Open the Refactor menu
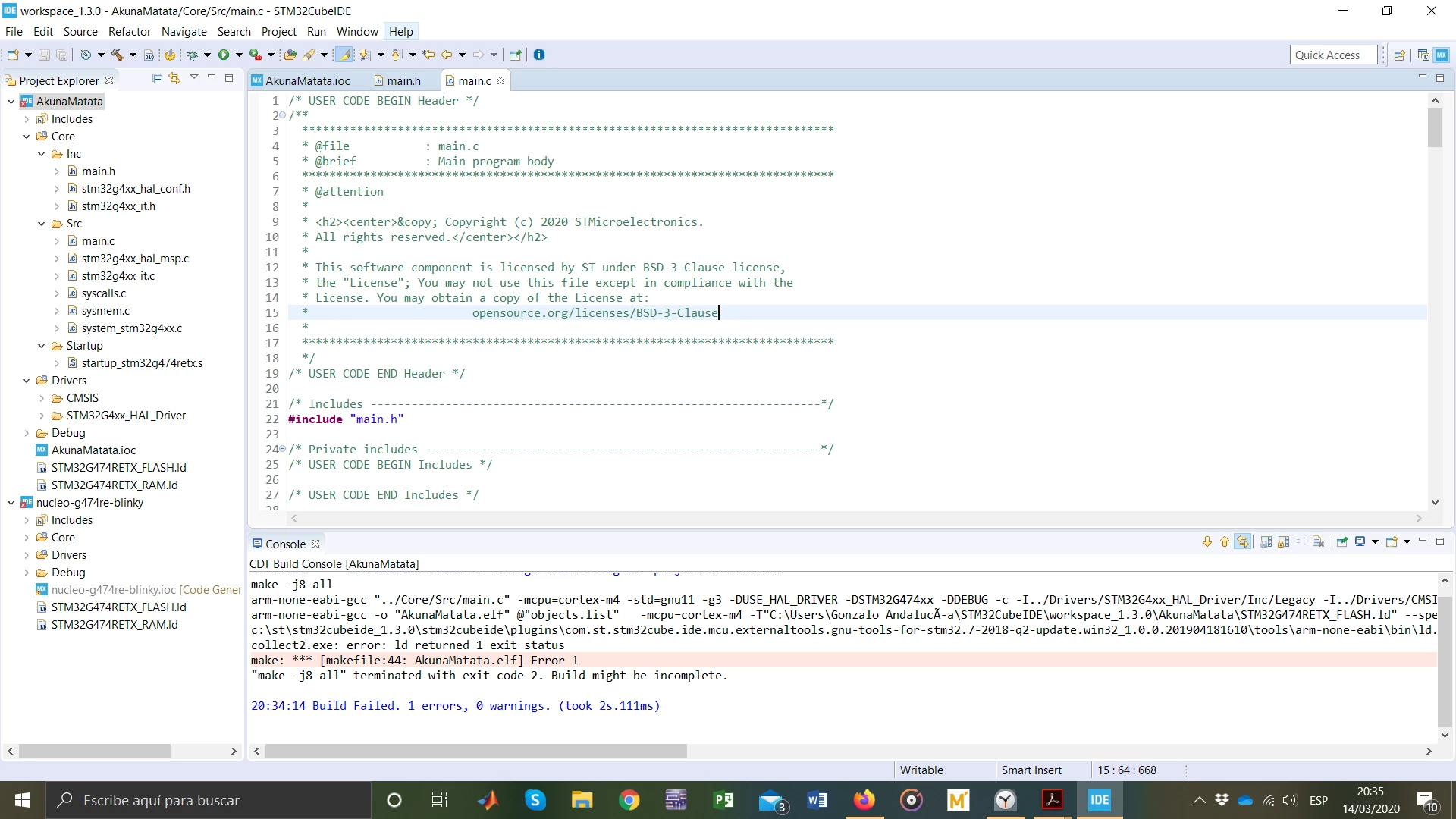The image size is (1456, 819). point(130,31)
